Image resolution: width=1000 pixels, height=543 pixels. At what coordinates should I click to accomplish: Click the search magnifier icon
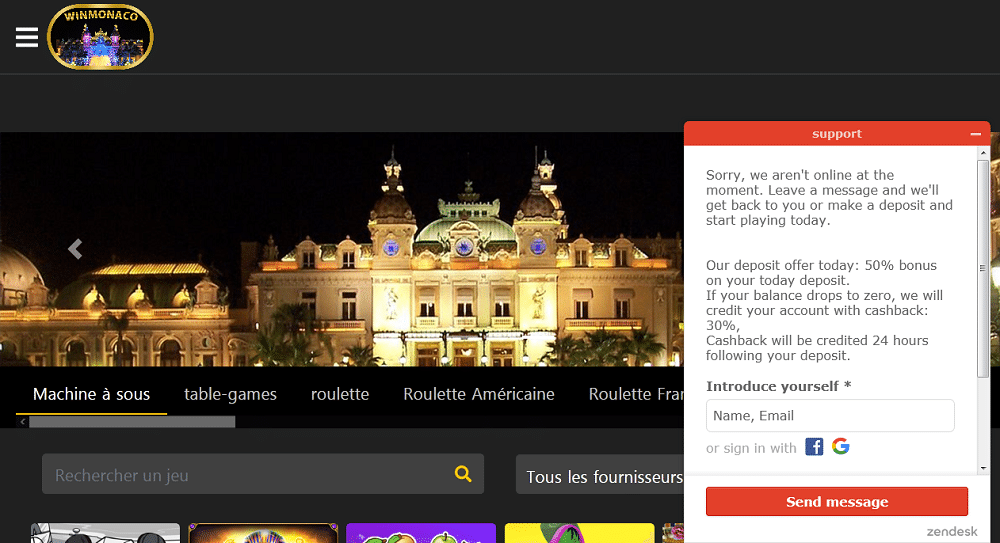463,473
